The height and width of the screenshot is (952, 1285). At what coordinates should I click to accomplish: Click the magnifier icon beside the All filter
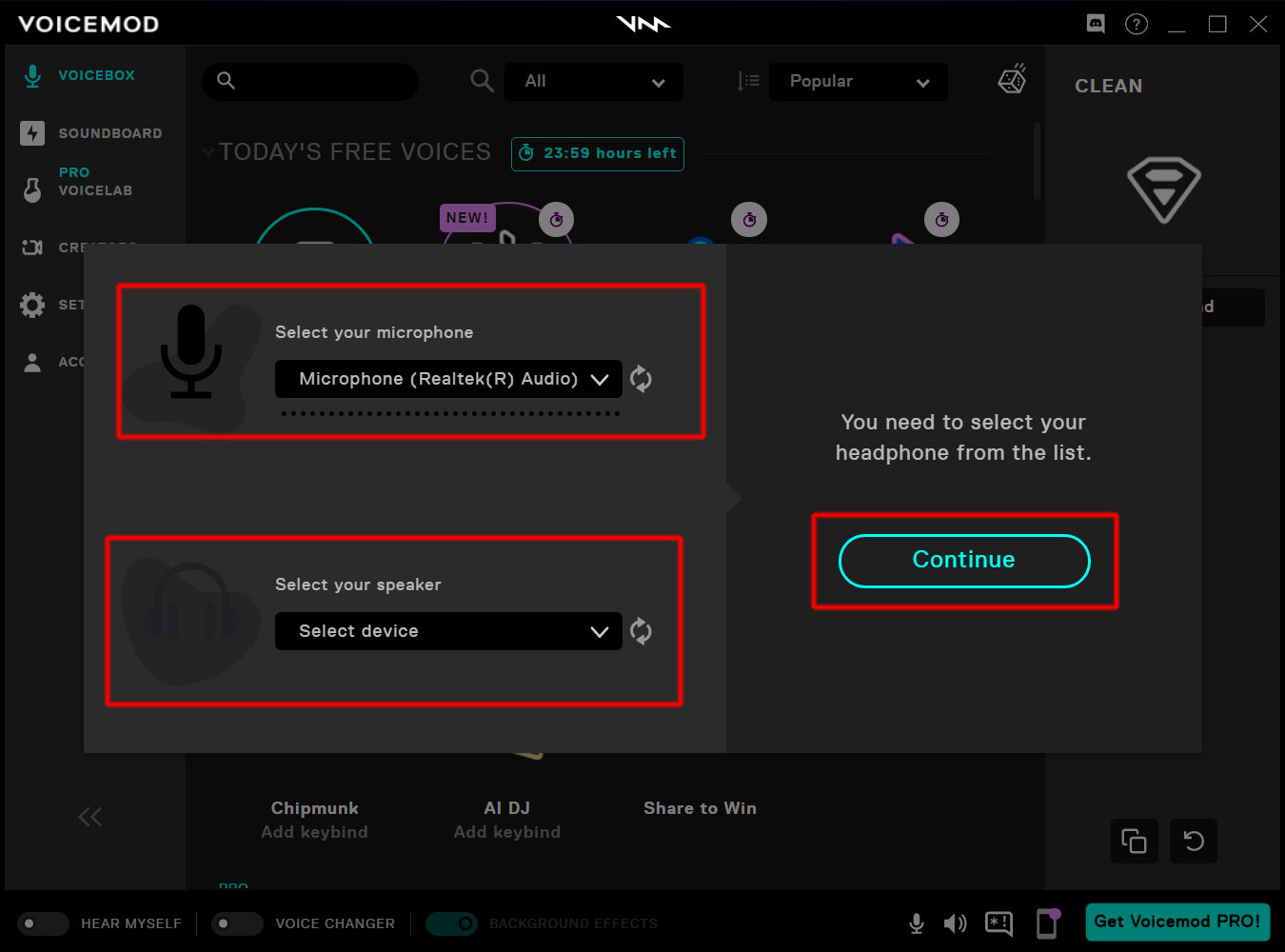click(x=483, y=81)
